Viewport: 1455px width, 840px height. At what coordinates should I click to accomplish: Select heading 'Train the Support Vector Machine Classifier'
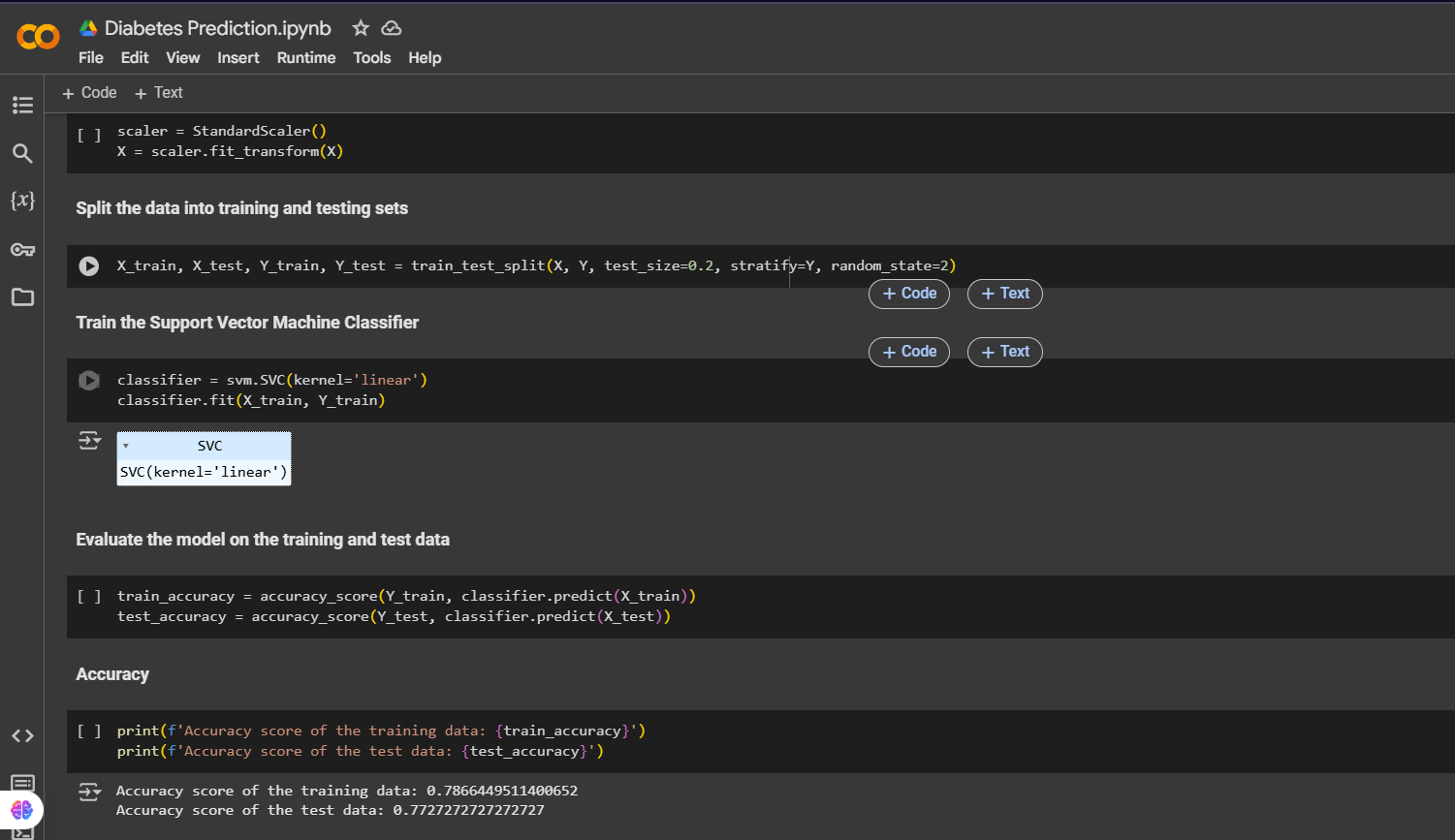247,323
